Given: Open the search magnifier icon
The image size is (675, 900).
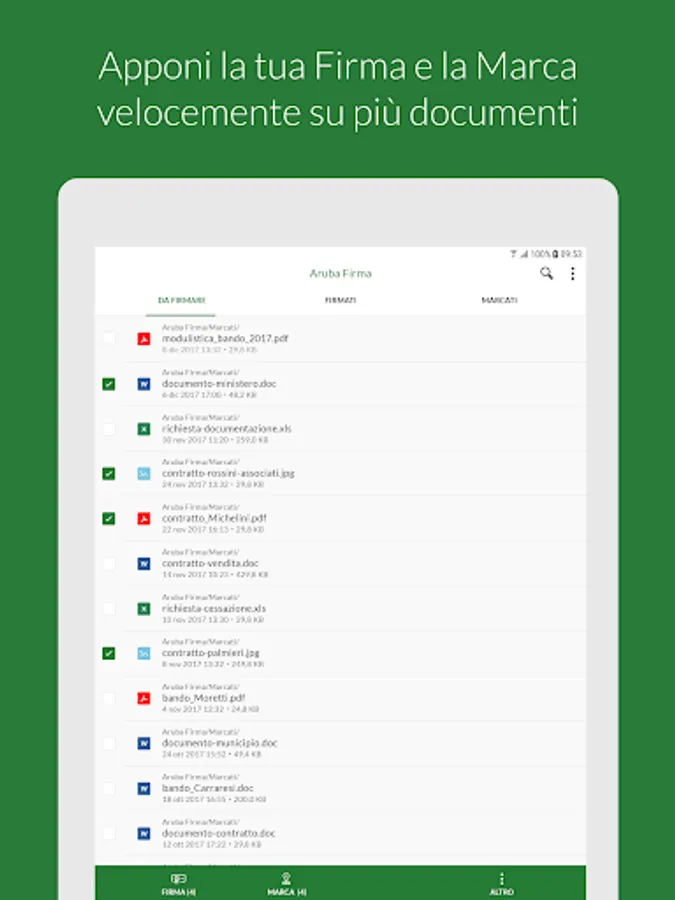Looking at the screenshot, I should coord(546,273).
